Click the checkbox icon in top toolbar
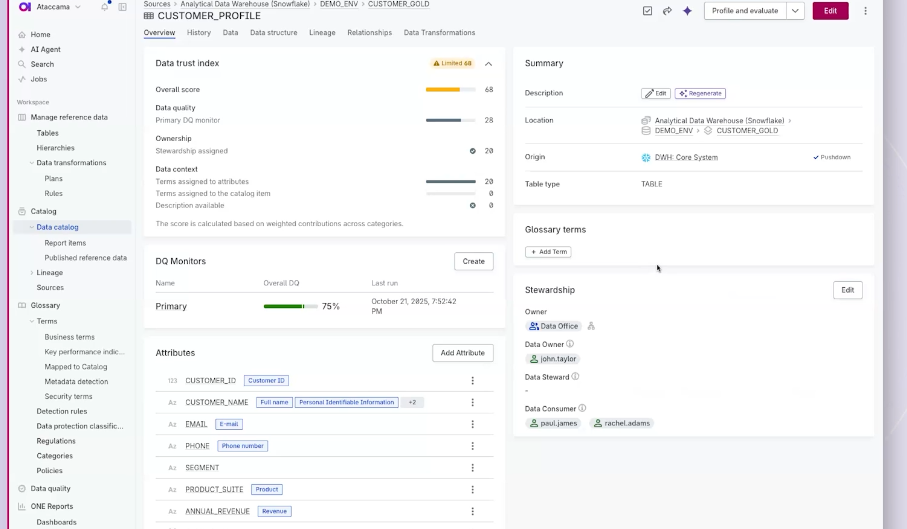 pyautogui.click(x=647, y=11)
